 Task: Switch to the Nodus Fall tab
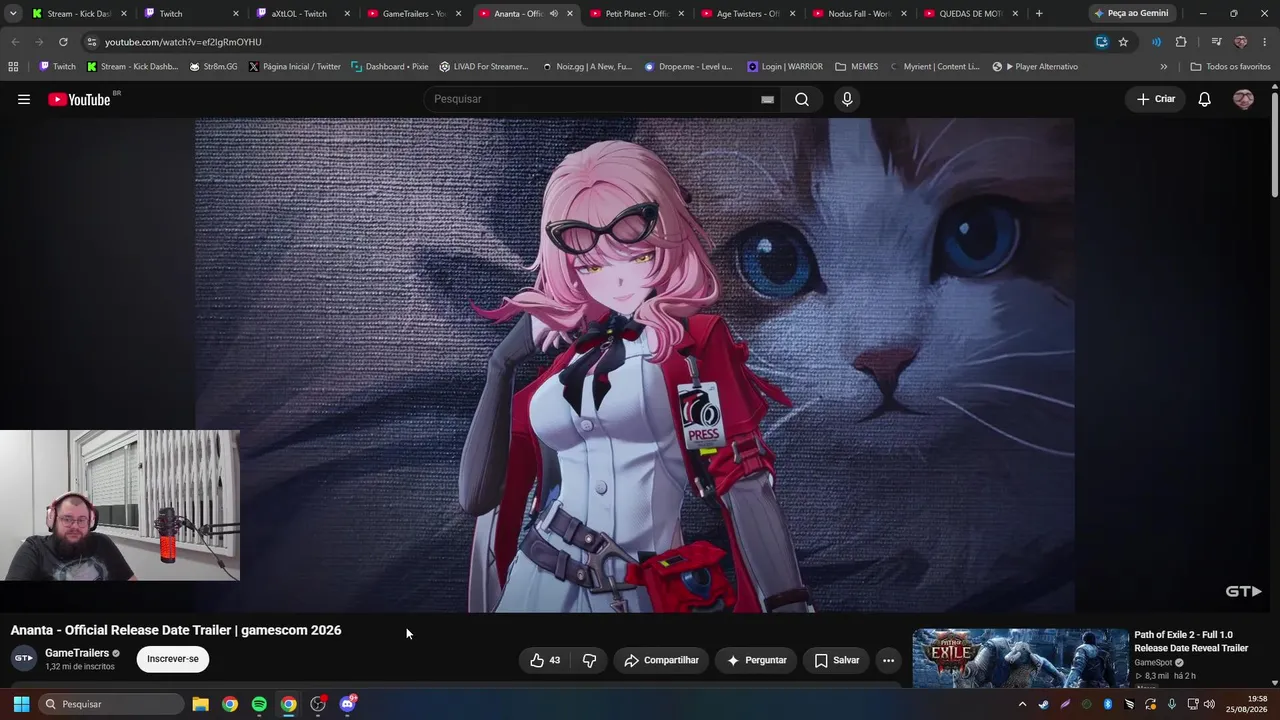click(860, 14)
